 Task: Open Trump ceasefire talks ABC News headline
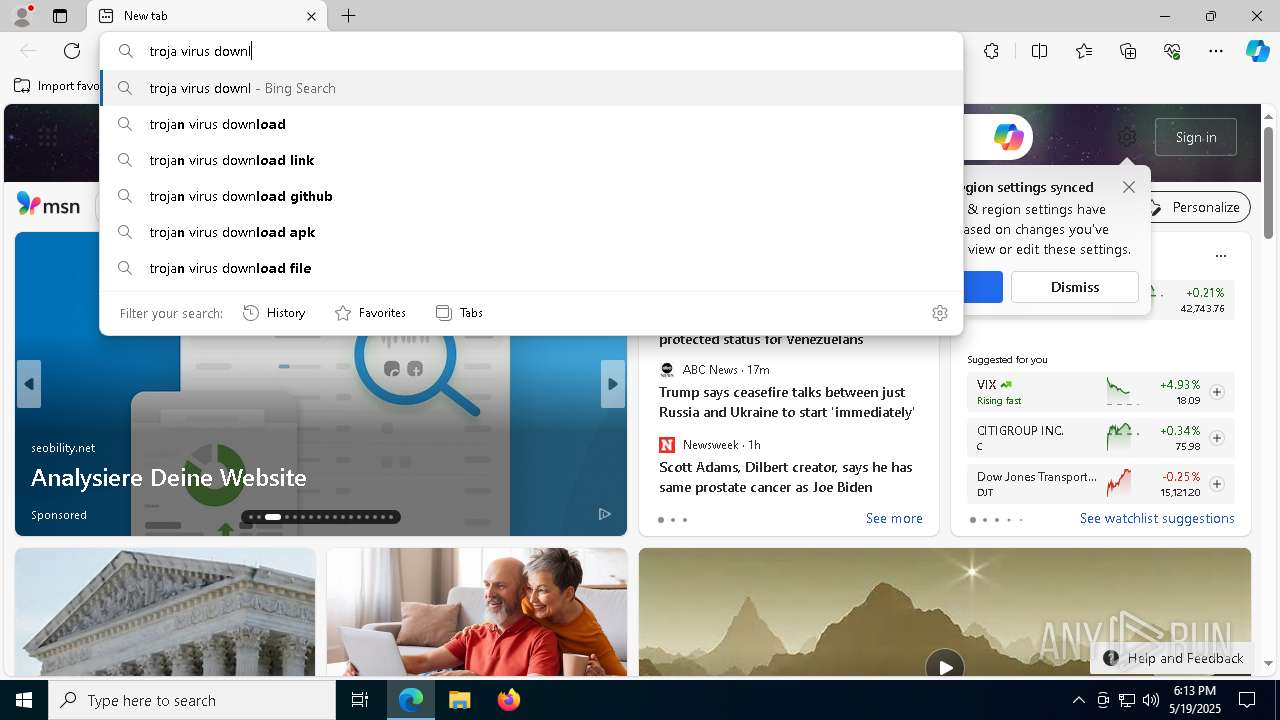[x=787, y=402]
